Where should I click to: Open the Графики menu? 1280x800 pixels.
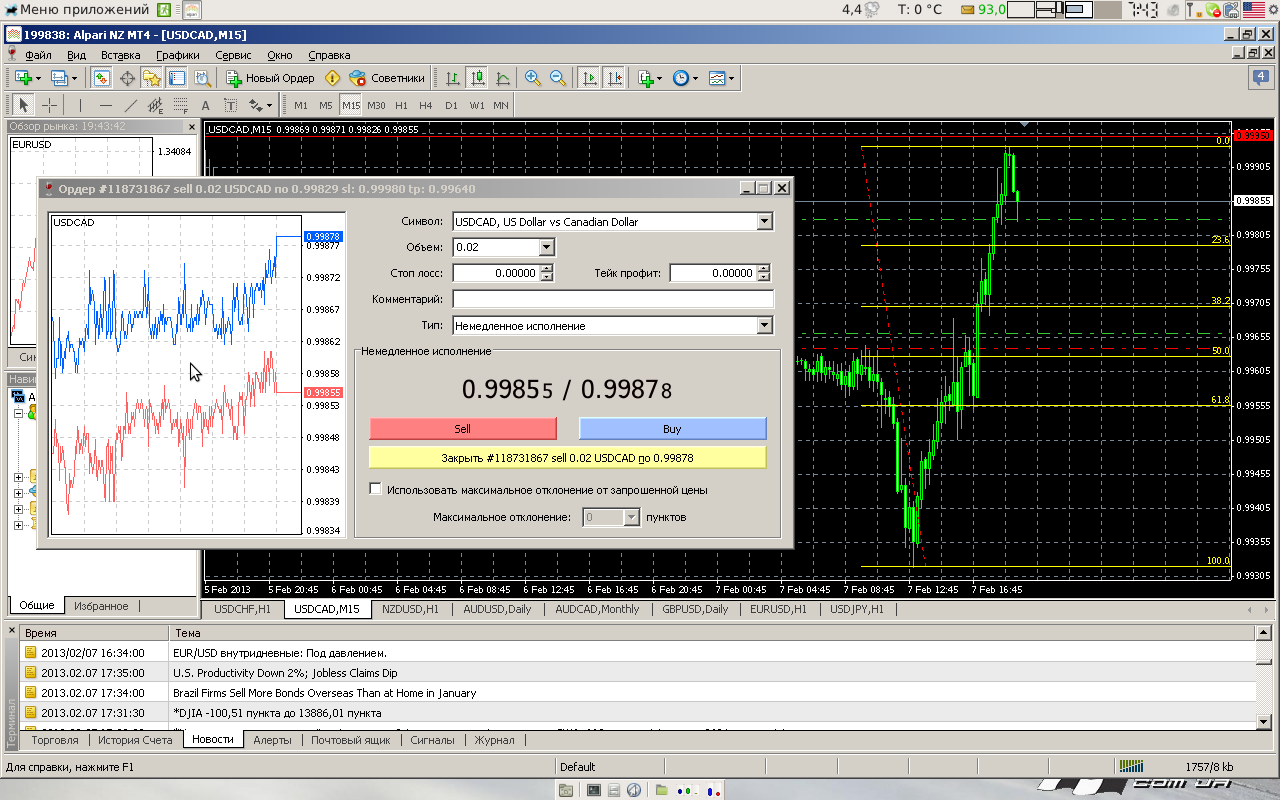177,55
